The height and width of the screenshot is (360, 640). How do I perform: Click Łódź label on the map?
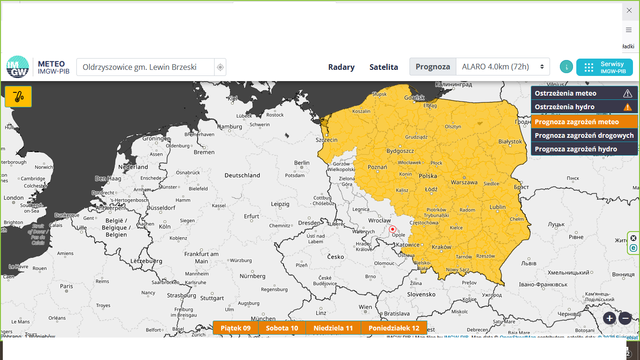(431, 189)
